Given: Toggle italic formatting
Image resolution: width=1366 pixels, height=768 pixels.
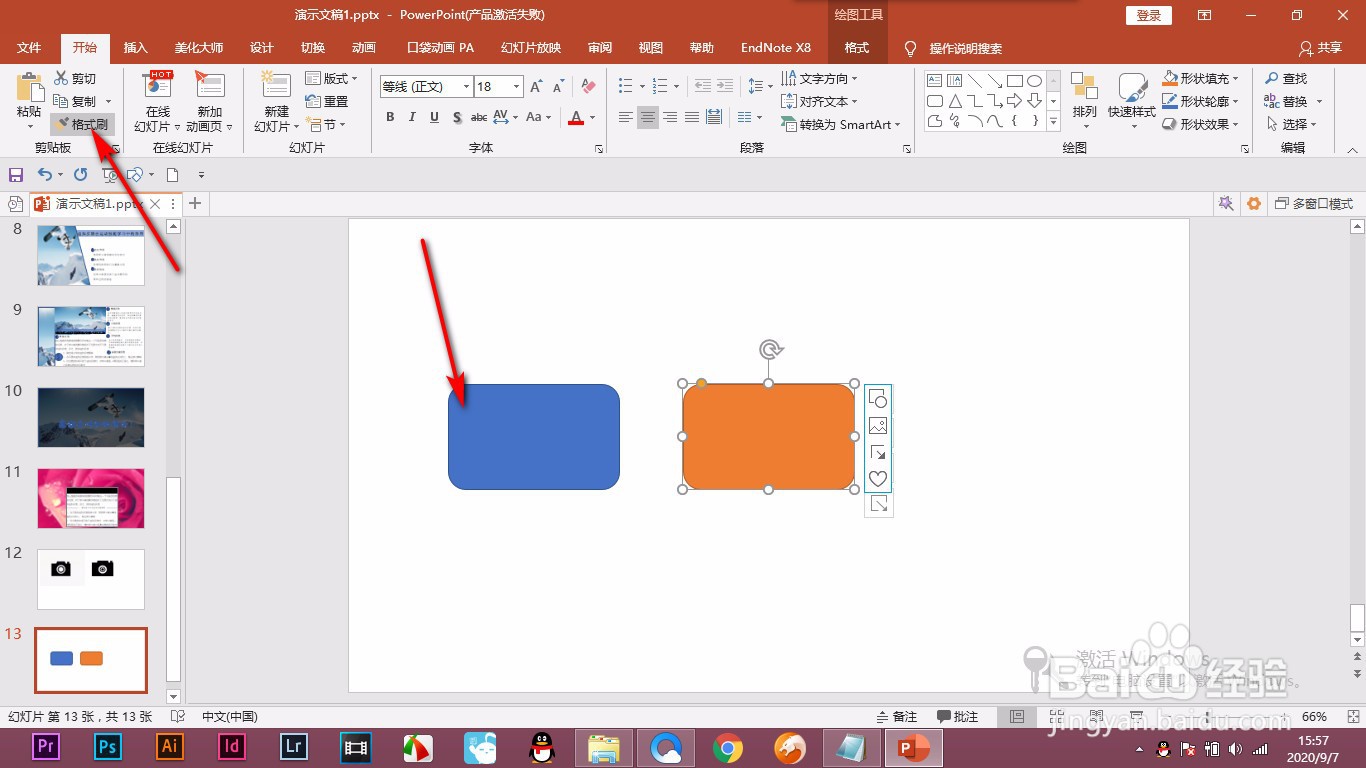Looking at the screenshot, I should click(412, 117).
